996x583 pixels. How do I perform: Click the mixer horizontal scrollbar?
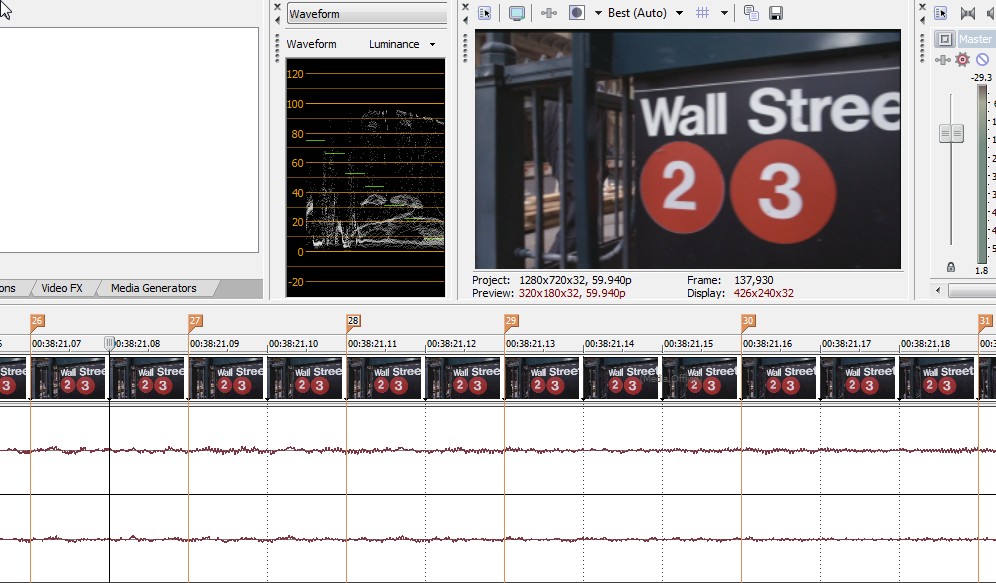(972, 290)
